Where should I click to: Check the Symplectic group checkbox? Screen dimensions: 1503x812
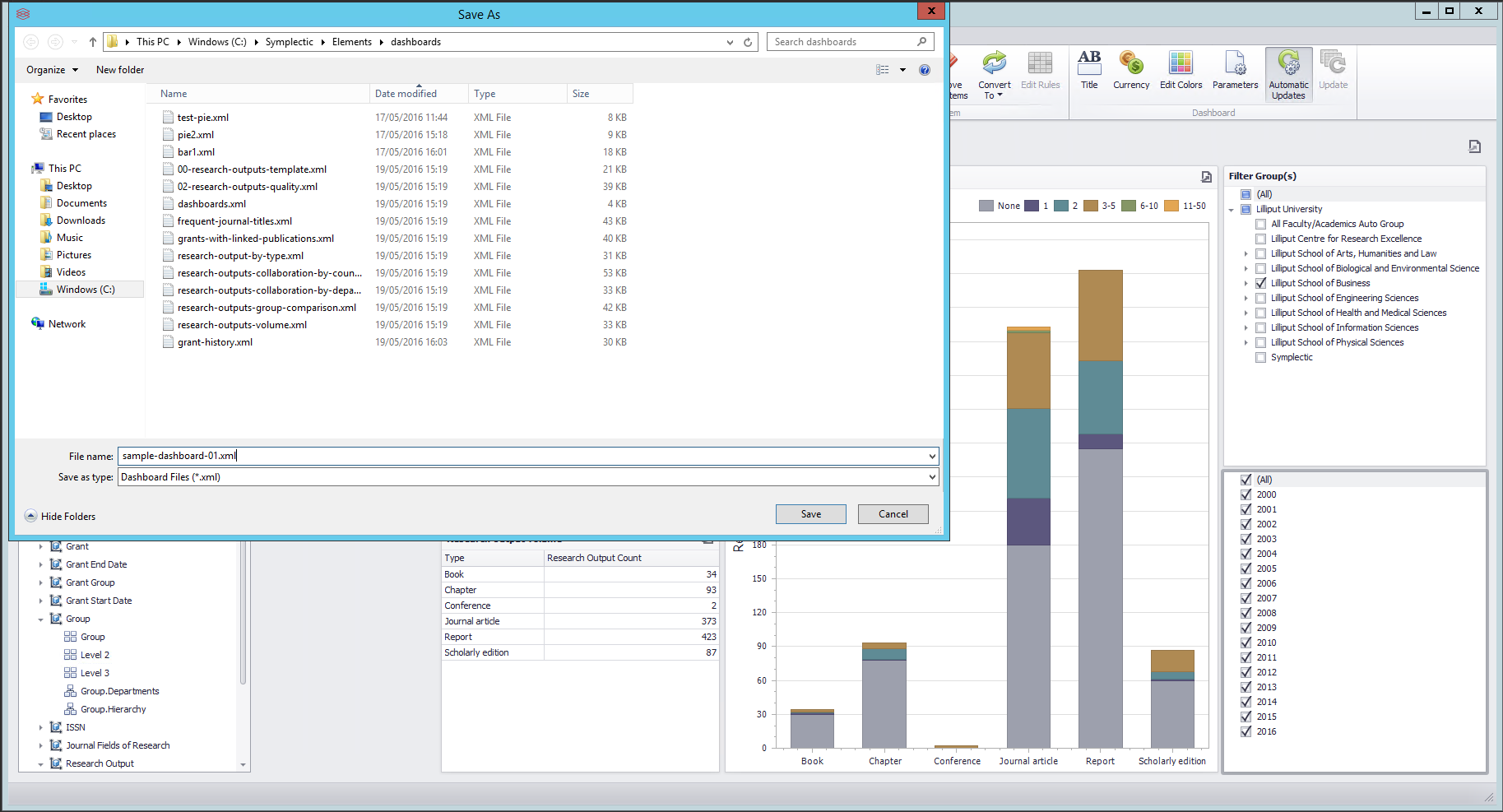[1260, 357]
